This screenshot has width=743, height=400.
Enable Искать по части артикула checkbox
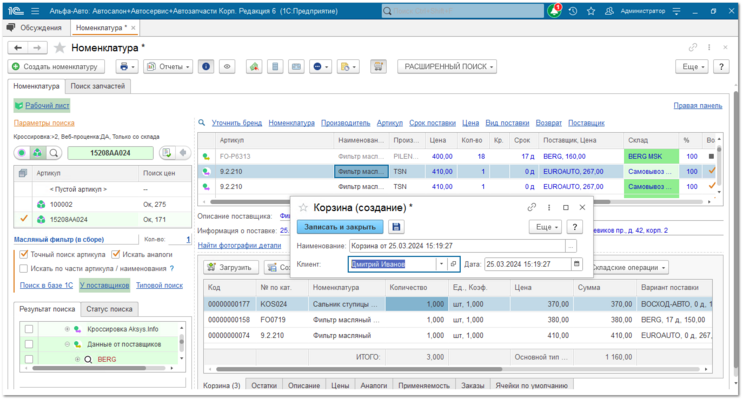point(24,268)
